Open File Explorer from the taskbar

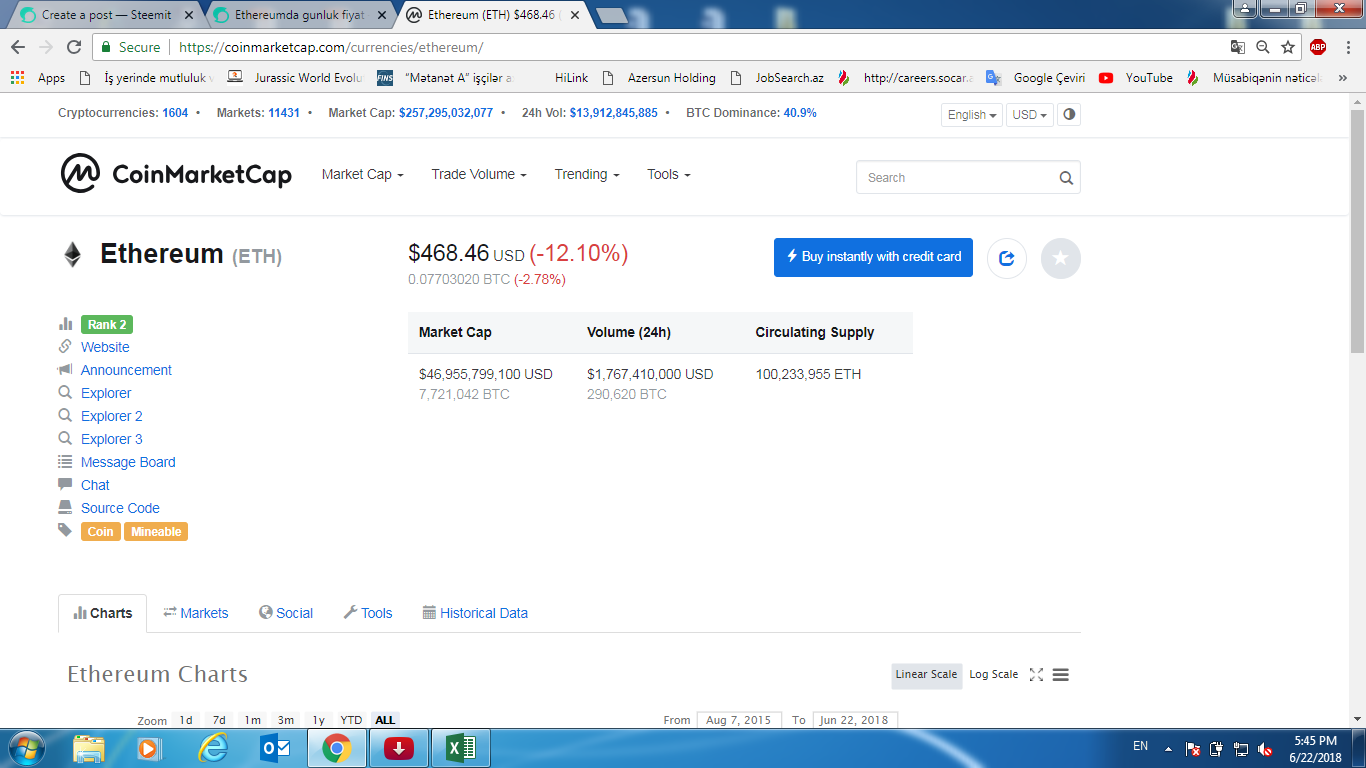[89, 748]
